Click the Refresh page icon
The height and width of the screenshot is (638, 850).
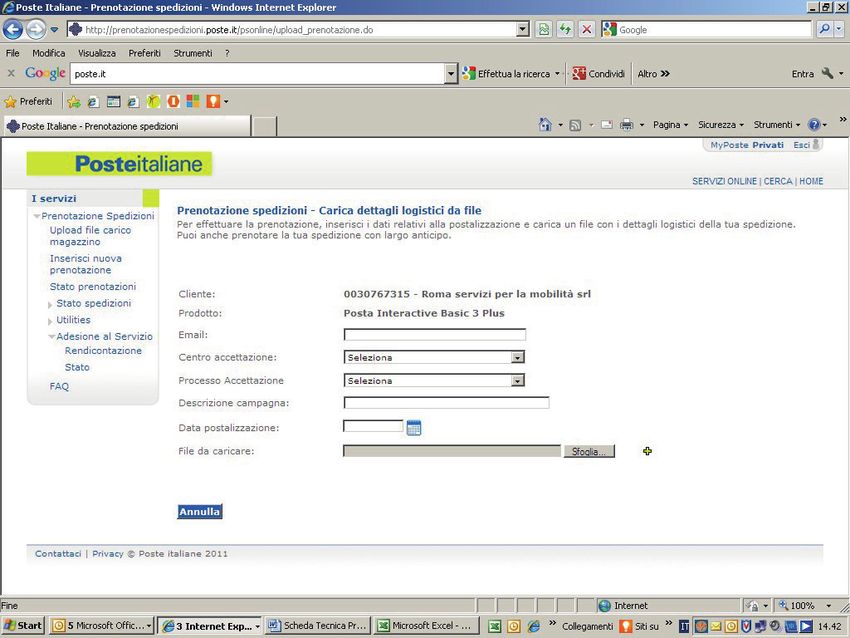click(x=565, y=30)
